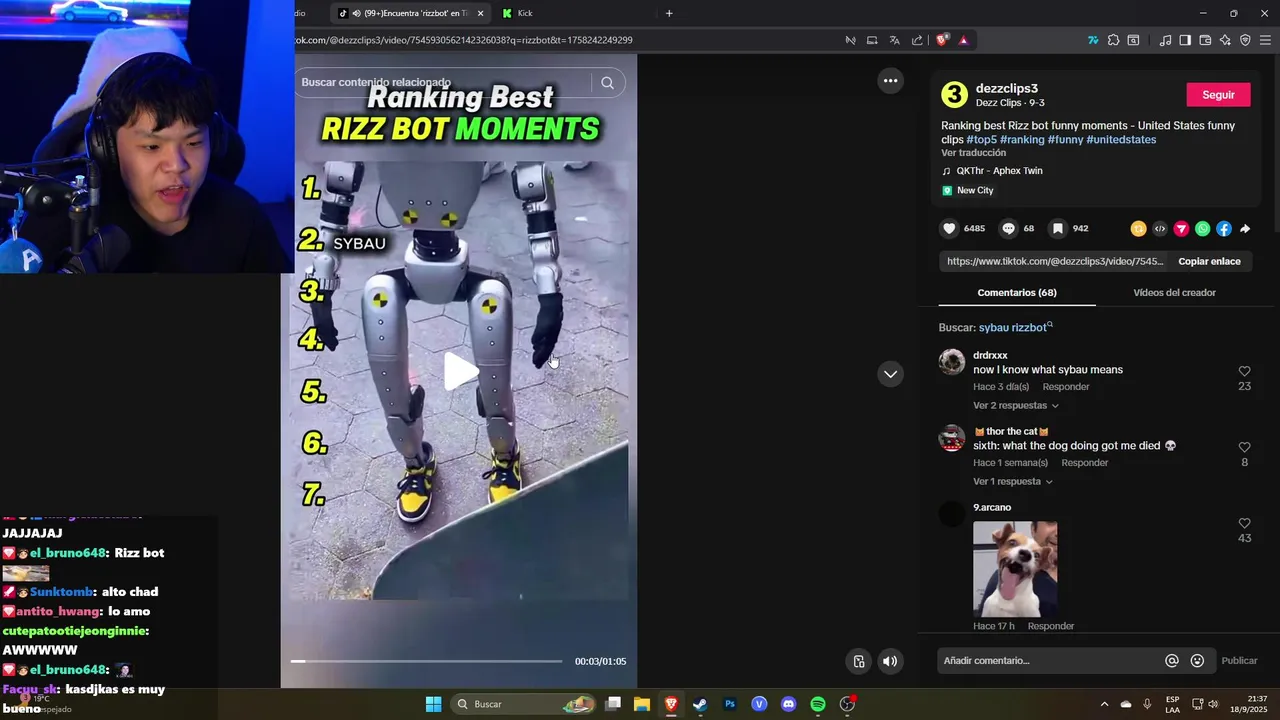
Task: Click Copiar enlace button
Action: [1209, 261]
